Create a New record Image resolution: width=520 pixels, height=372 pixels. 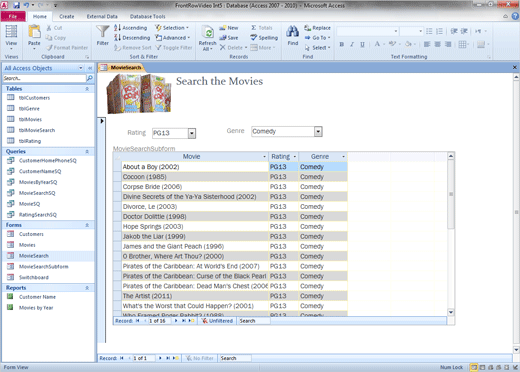pos(229,28)
